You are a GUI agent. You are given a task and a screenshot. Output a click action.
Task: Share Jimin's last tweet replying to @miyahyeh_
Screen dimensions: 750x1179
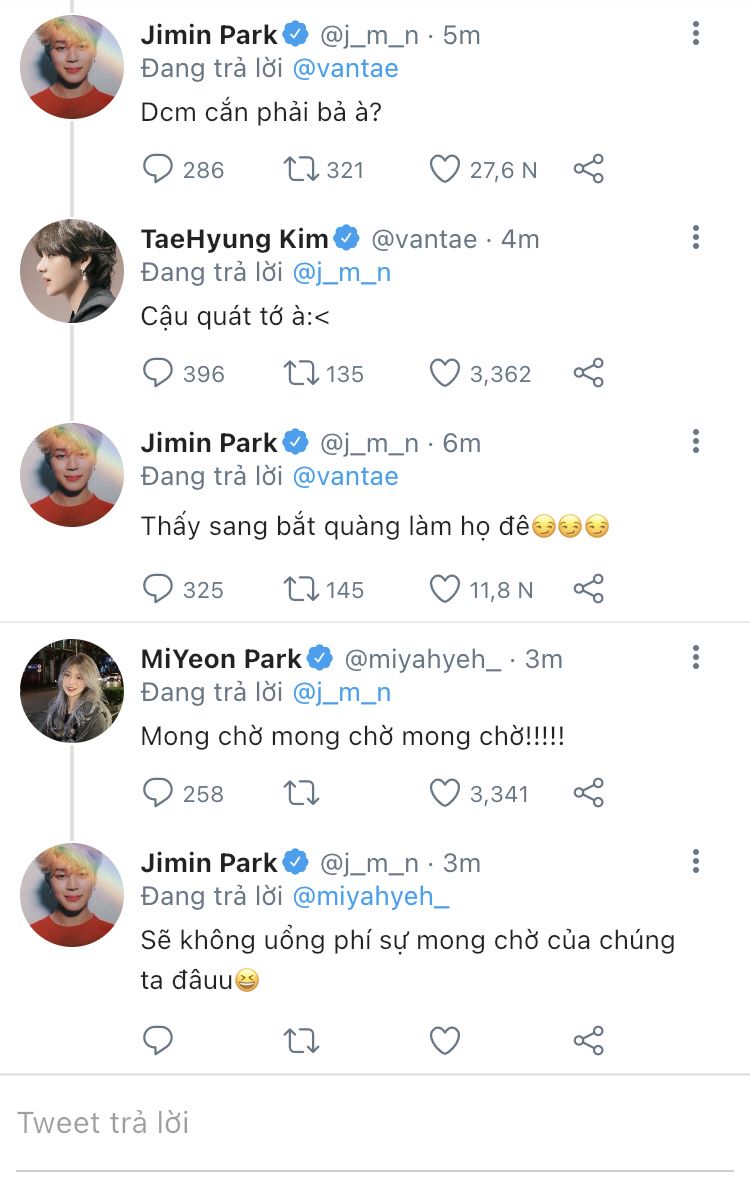click(589, 1041)
